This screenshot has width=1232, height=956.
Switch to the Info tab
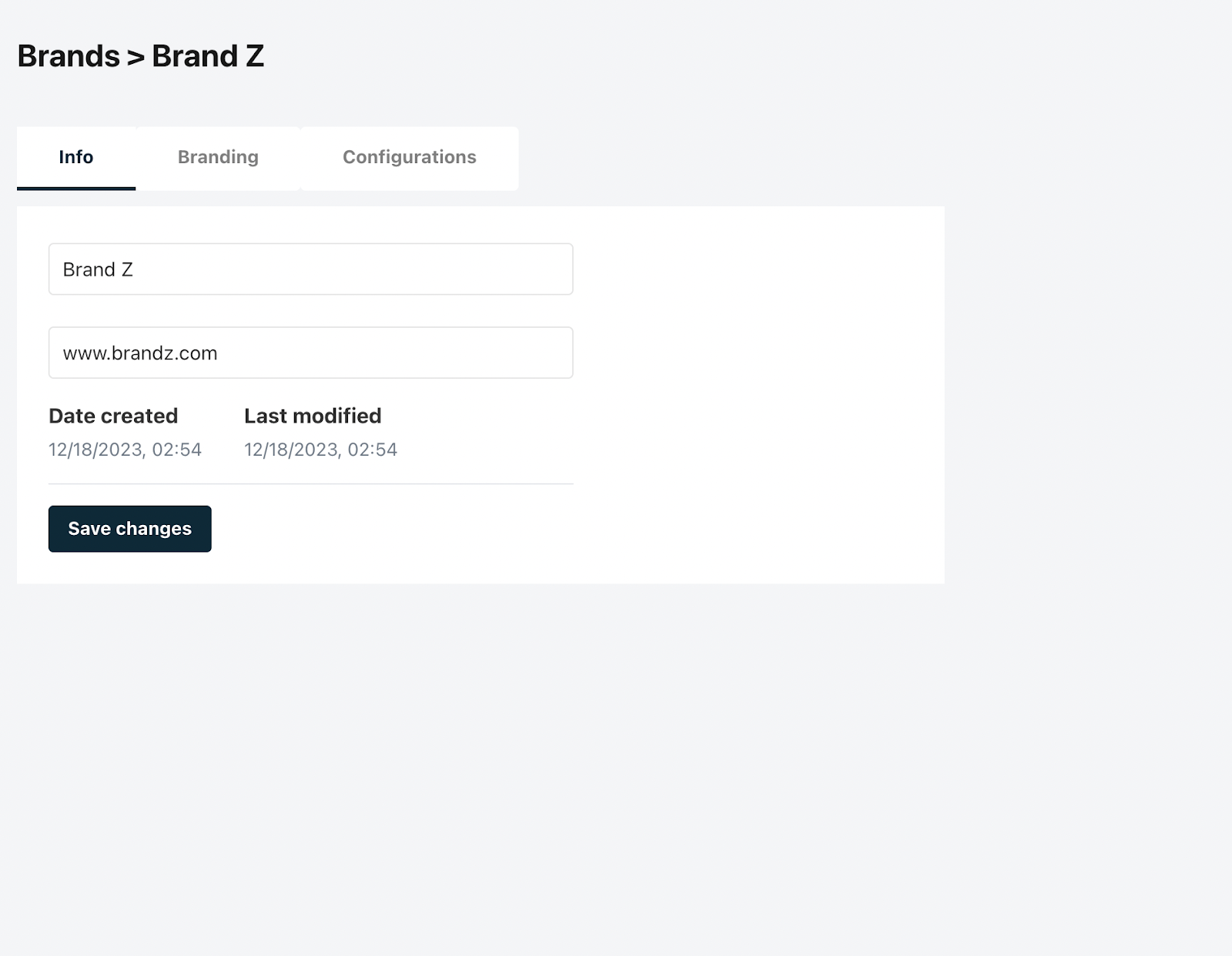click(x=76, y=157)
